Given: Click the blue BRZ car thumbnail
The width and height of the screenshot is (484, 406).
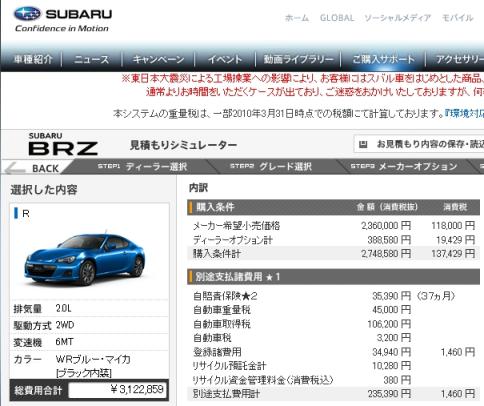Looking at the screenshot, I should tap(85, 259).
